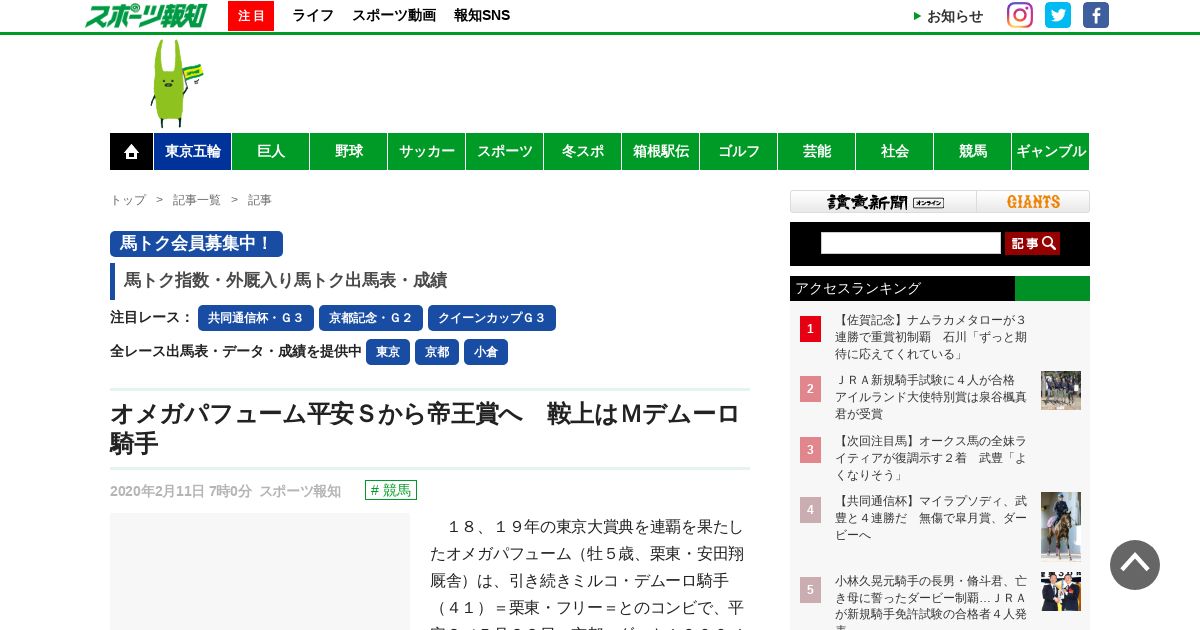Click the トップ breadcrumb link
This screenshot has height=630, width=1200.
point(128,200)
